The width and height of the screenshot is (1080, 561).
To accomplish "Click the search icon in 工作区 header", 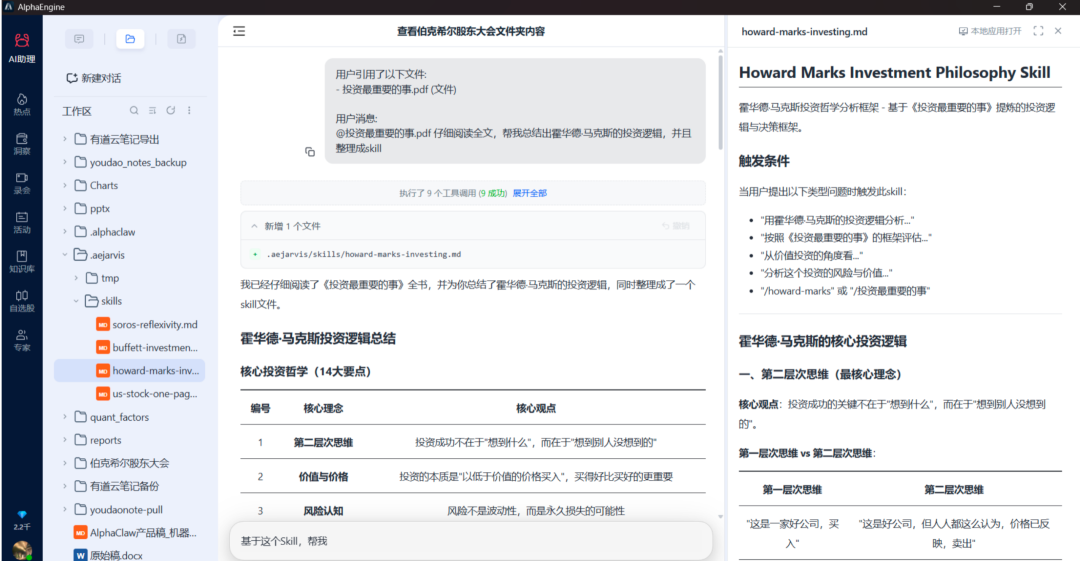I will point(134,111).
